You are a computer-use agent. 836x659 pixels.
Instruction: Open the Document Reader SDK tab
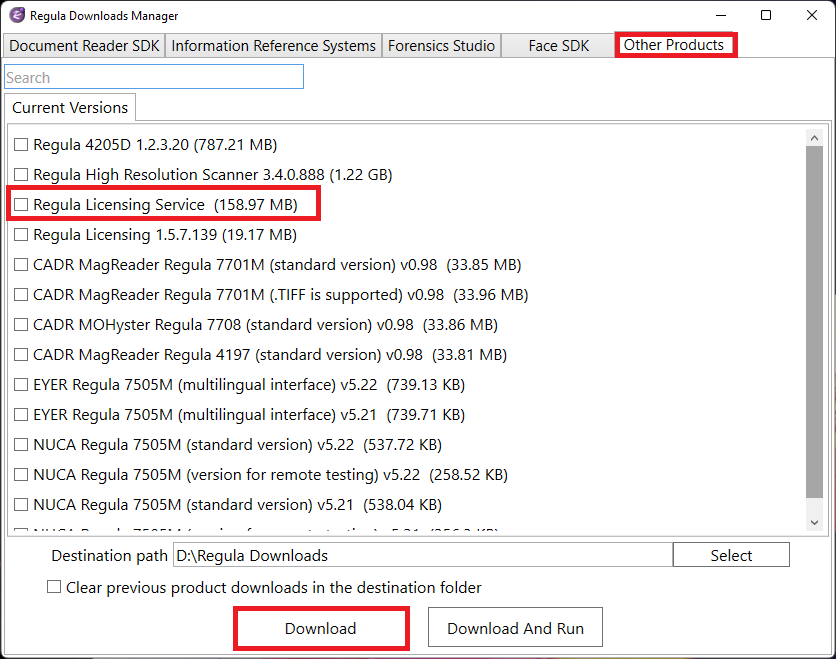[x=84, y=46]
